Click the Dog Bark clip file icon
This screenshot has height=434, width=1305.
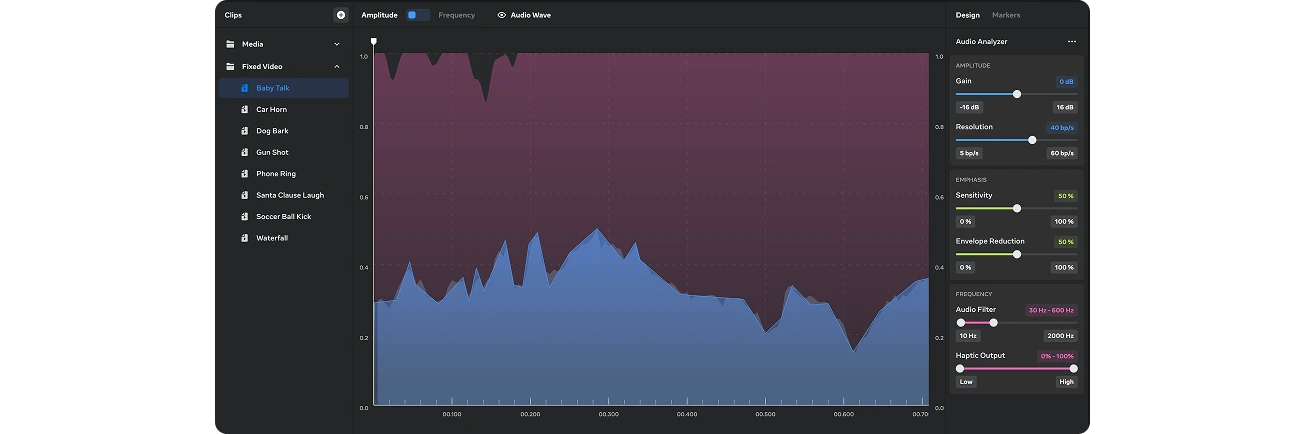pyautogui.click(x=245, y=131)
